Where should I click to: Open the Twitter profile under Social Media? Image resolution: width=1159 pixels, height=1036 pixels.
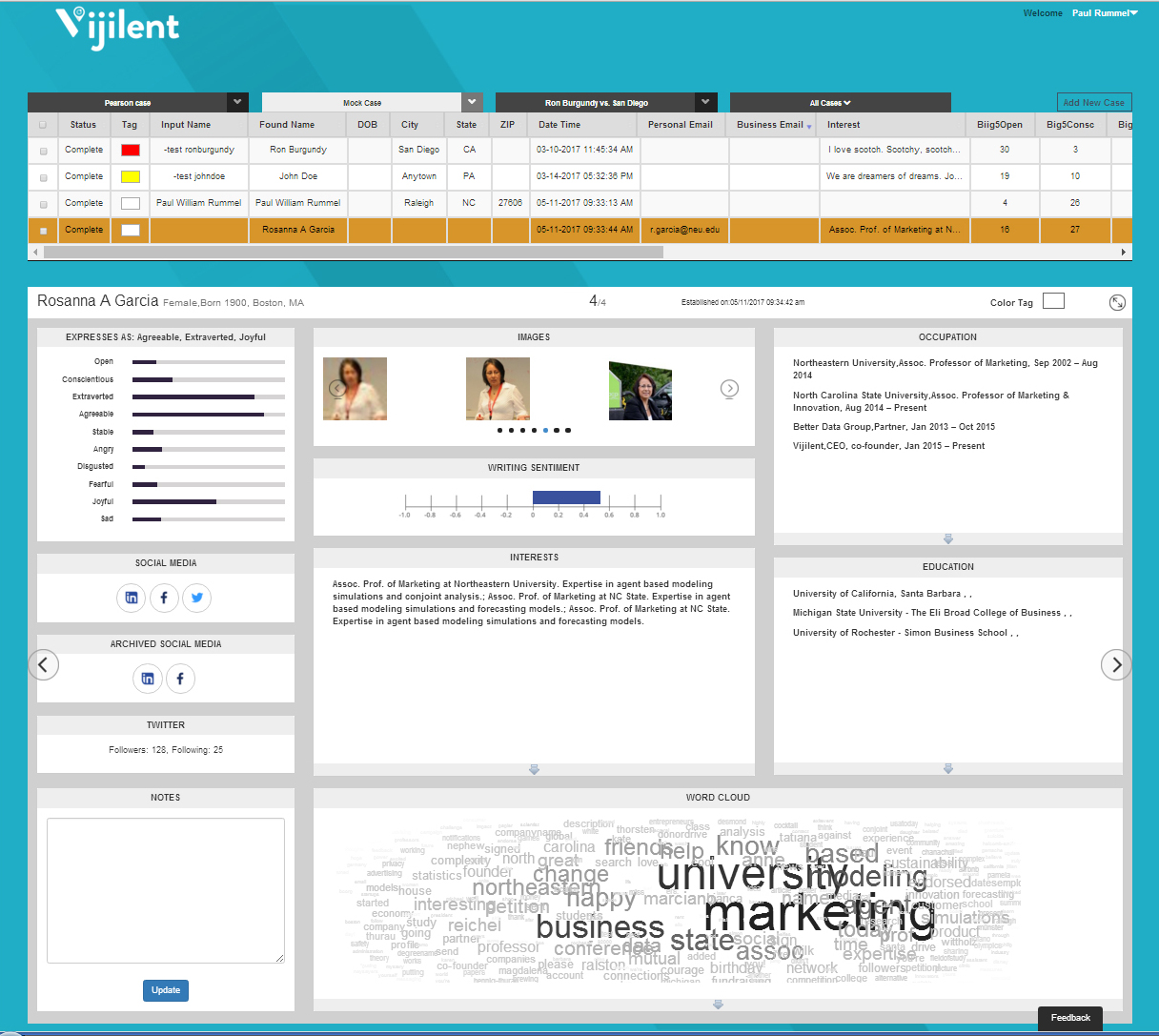(196, 598)
